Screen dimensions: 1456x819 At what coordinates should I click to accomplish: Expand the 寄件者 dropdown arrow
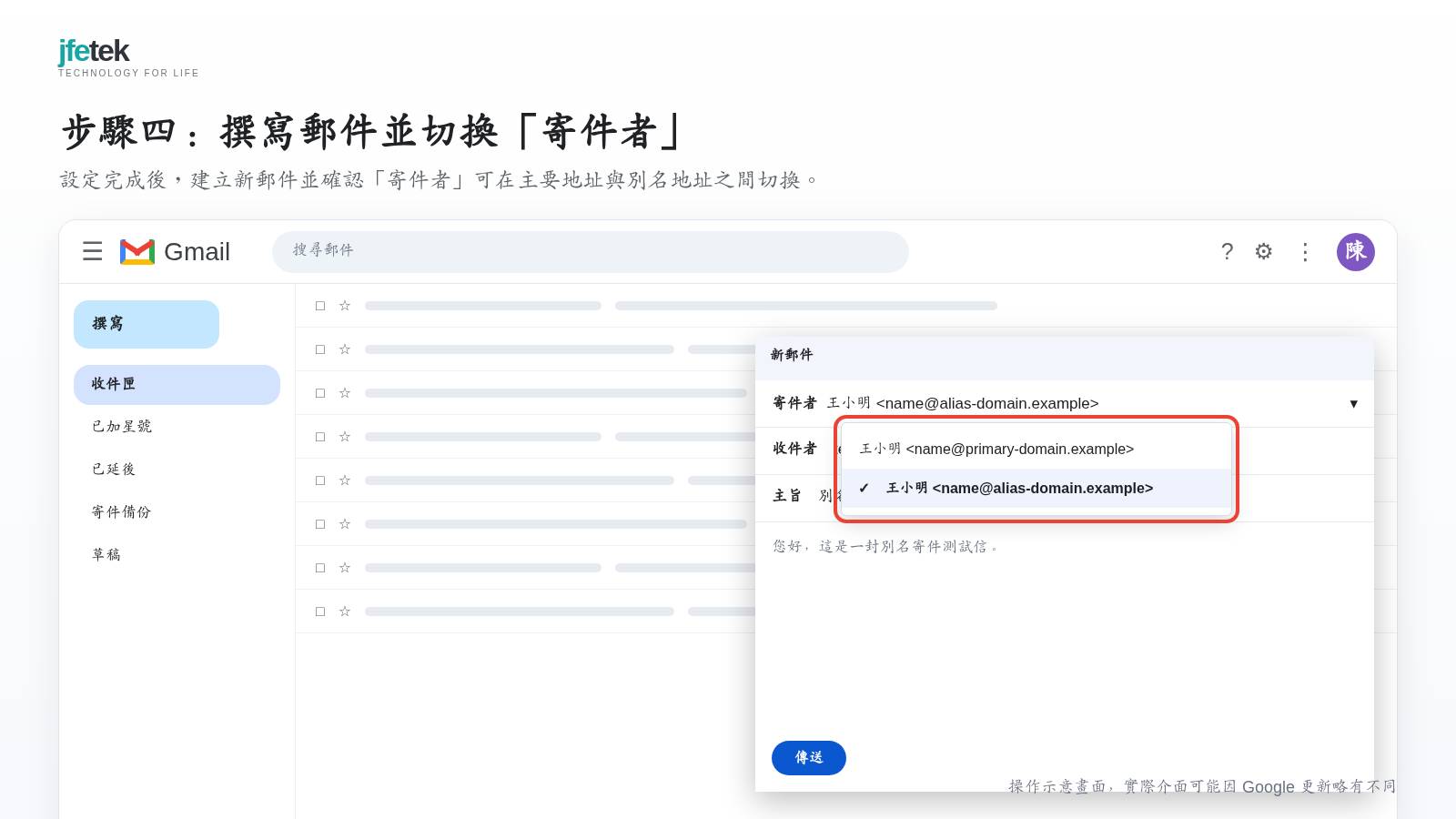1354,404
